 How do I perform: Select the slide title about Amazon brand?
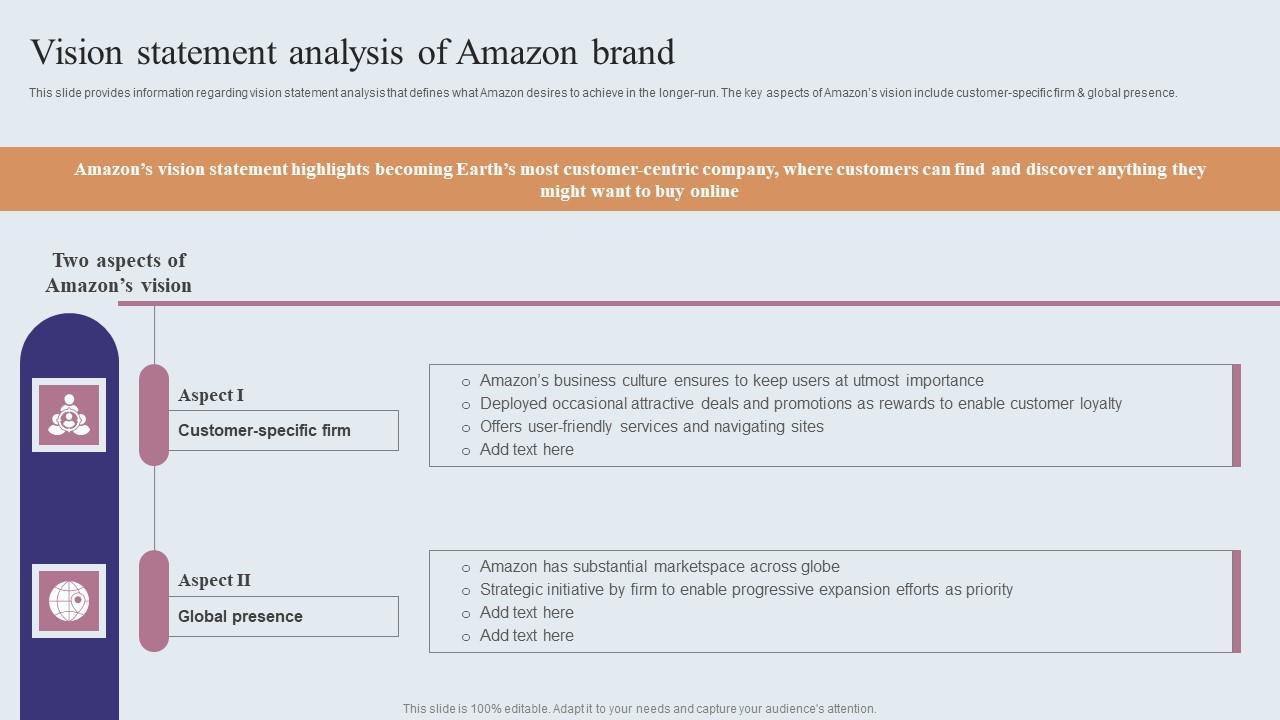pos(352,52)
